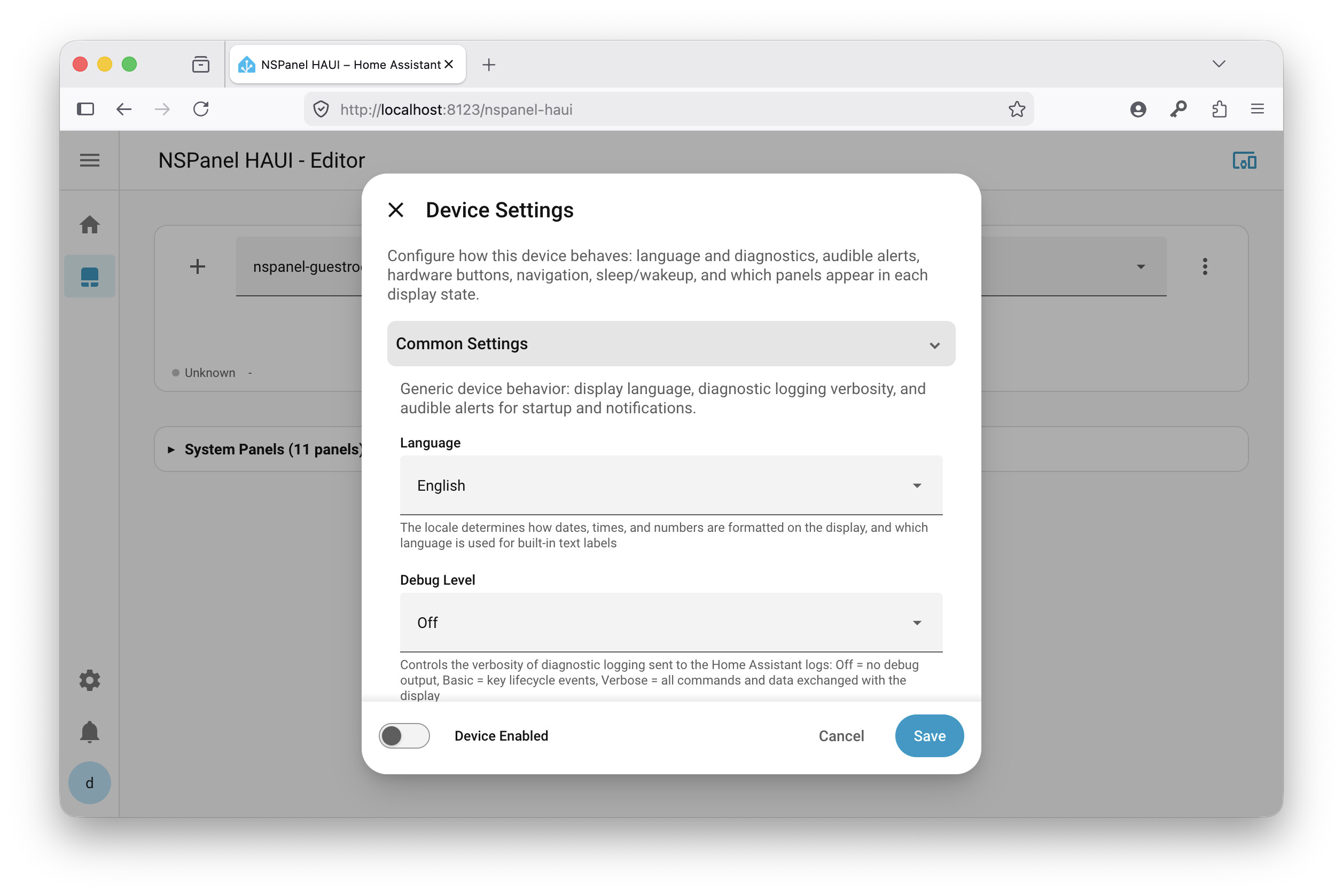Open the device three-dot menu
This screenshot has height=896, width=1343.
click(x=1205, y=267)
